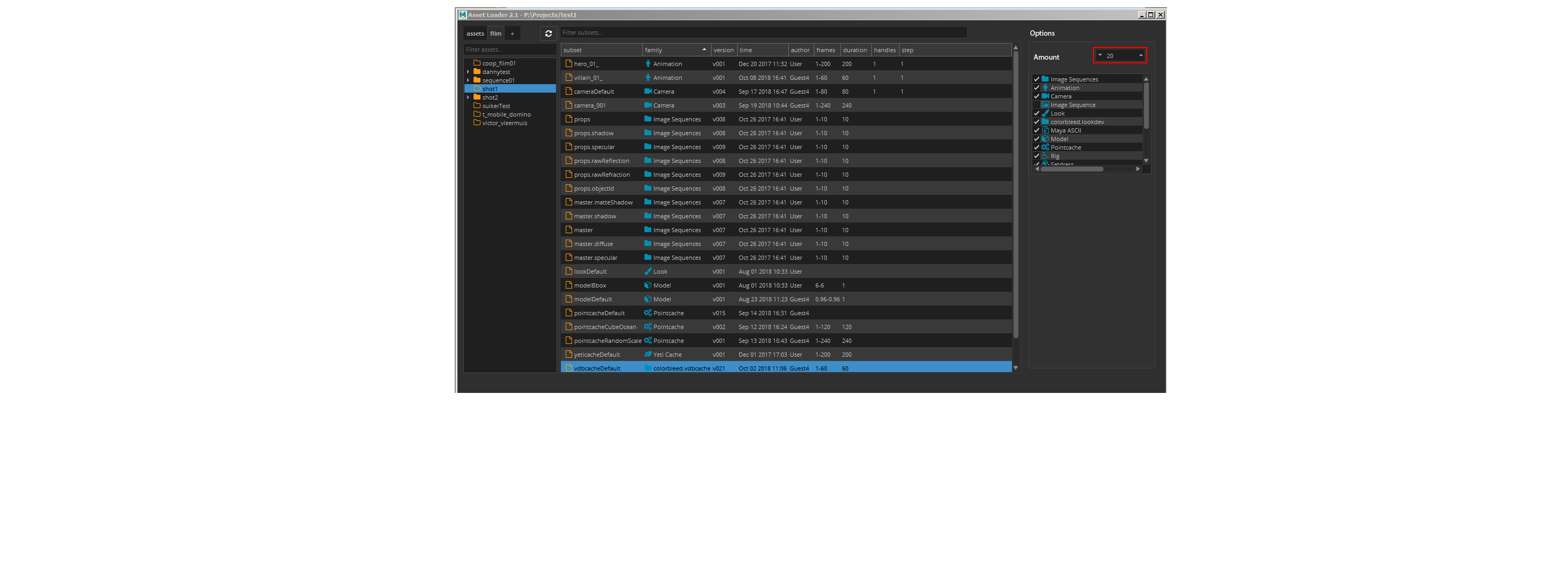Expand the sequence01 folder
Image resolution: width=1568 pixels, height=575 pixels.
[x=468, y=80]
